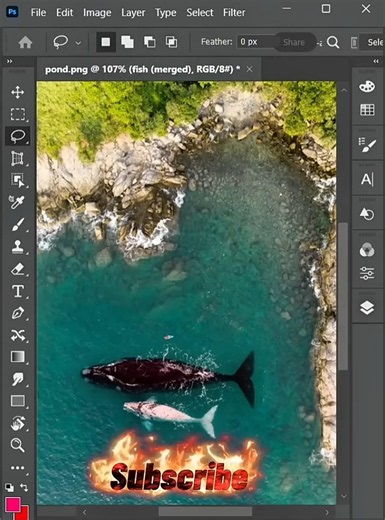385x520 pixels.
Task: Select the Eraser tool
Action: click(x=18, y=269)
